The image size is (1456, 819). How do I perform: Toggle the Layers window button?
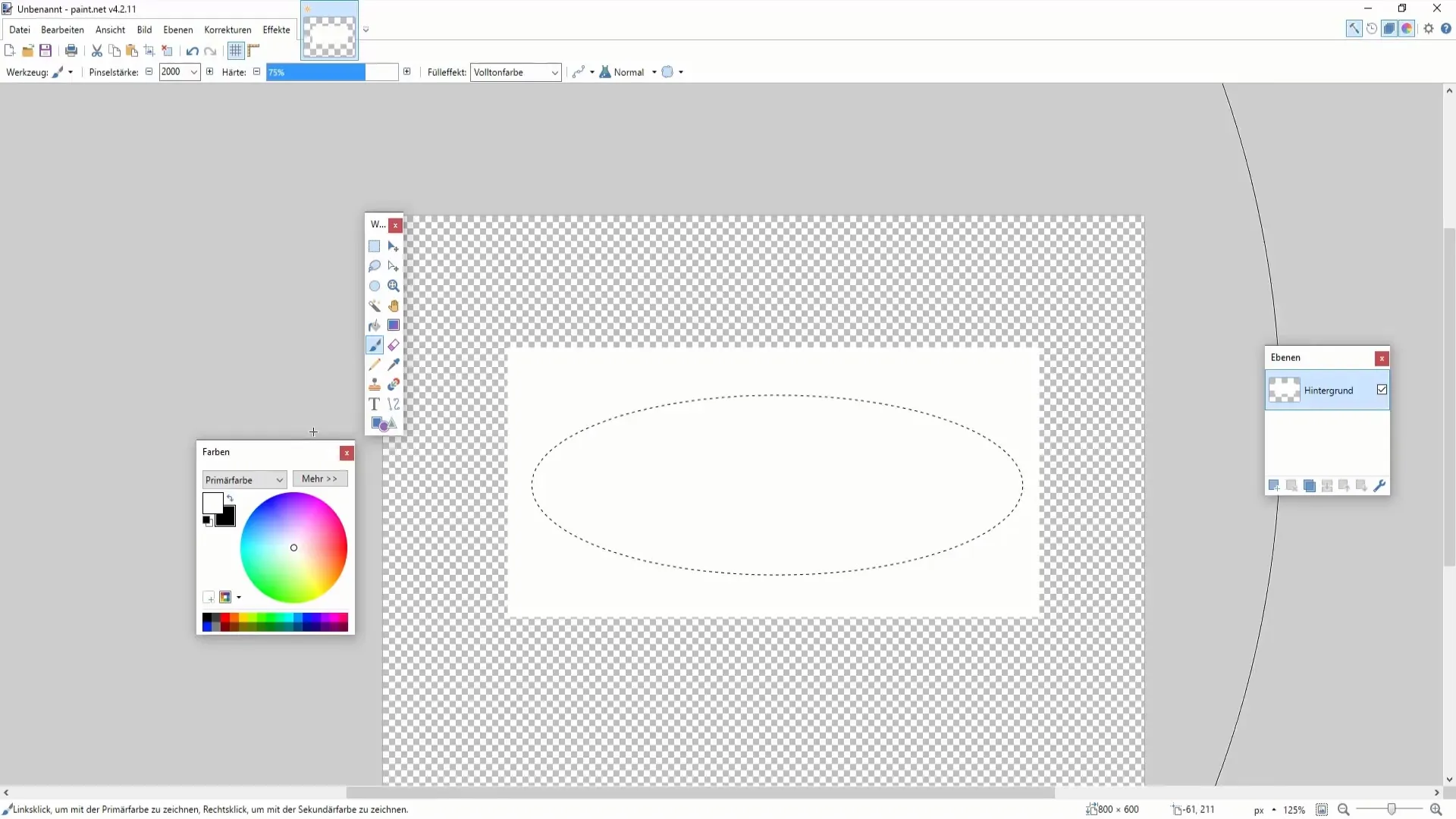click(x=1389, y=29)
